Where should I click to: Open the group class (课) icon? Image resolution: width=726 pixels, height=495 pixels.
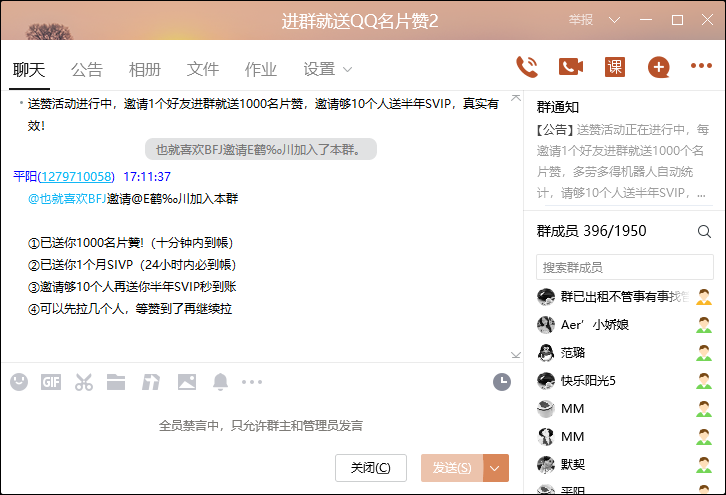point(615,67)
